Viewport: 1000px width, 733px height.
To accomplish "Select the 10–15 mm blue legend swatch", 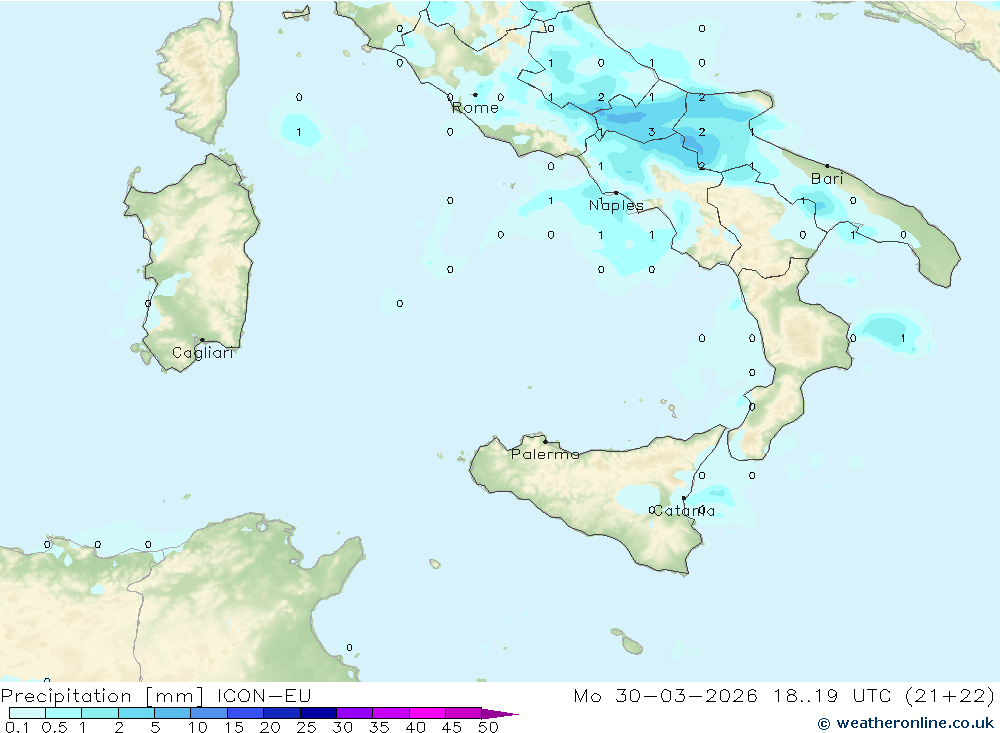I will (x=209, y=713).
